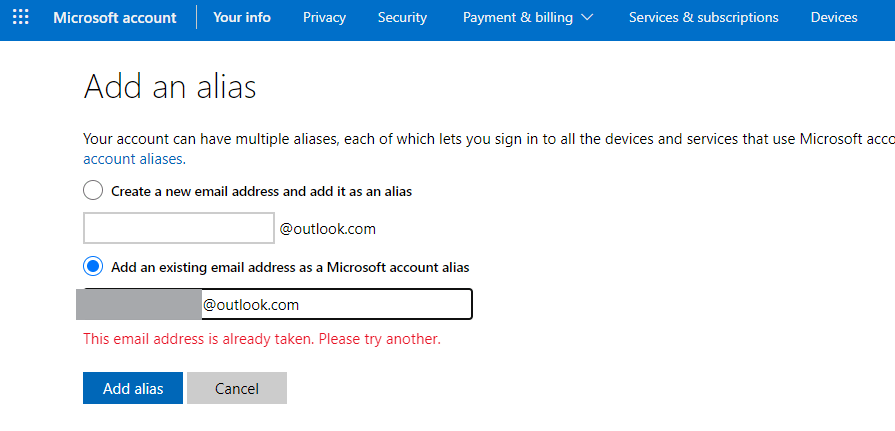Open the Privacy tab
This screenshot has width=895, height=431.
324,18
